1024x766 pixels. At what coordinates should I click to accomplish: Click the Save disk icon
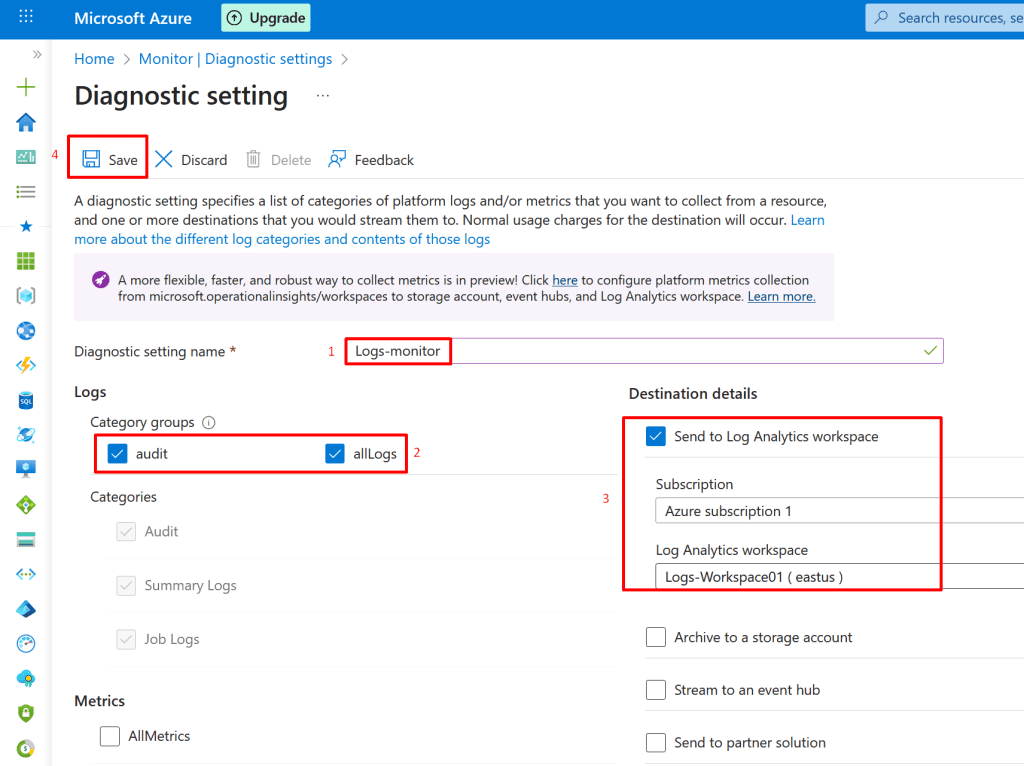pos(91,159)
